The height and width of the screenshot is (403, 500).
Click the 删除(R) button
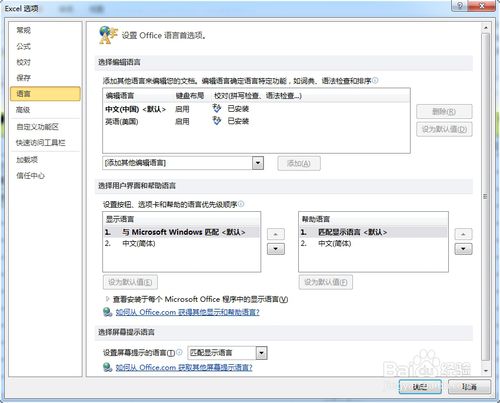444,112
